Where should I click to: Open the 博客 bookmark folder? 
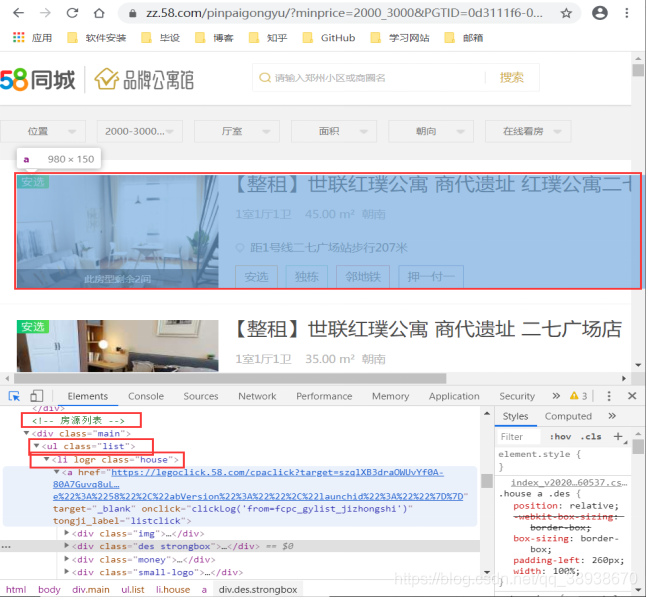[x=214, y=38]
